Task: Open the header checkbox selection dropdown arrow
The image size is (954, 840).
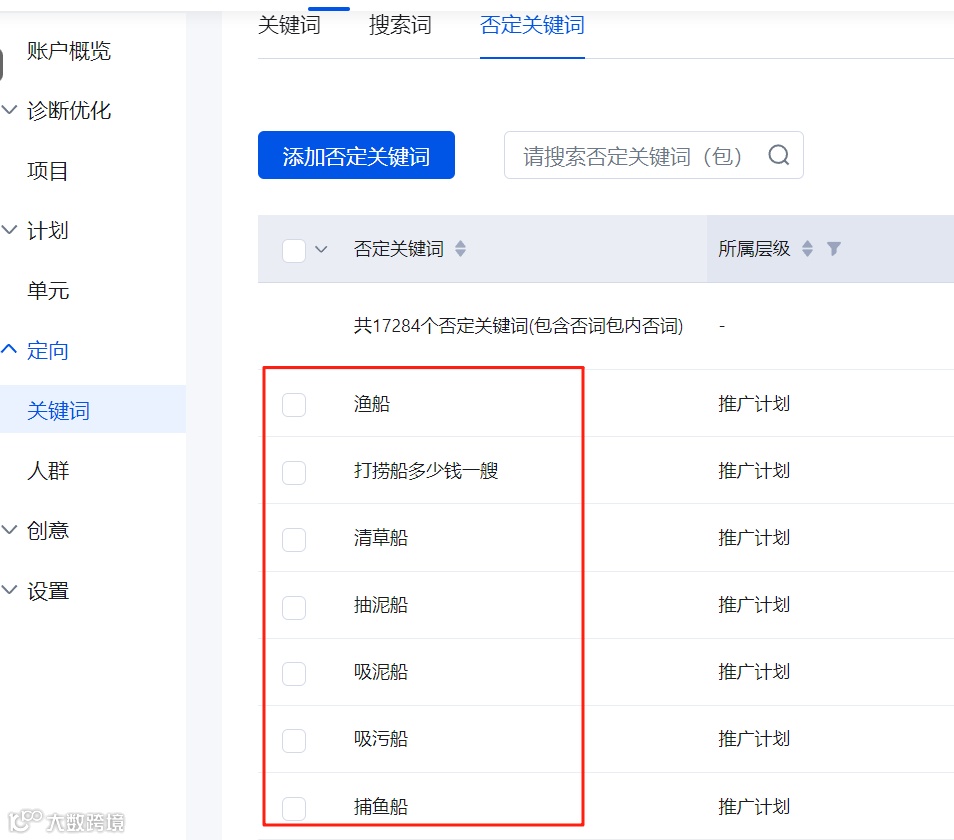Action: [x=321, y=249]
